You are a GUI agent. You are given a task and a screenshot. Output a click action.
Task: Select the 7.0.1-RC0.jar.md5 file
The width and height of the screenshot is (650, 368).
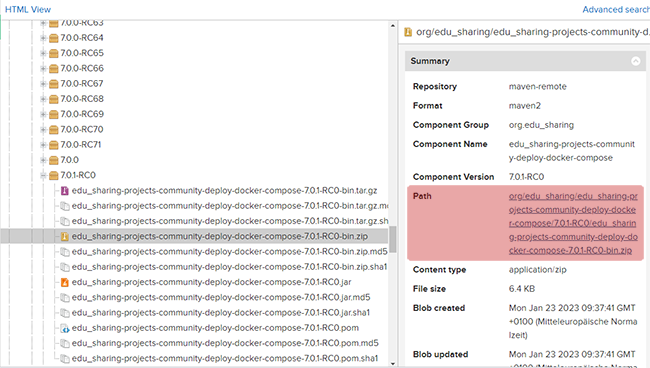click(221, 298)
